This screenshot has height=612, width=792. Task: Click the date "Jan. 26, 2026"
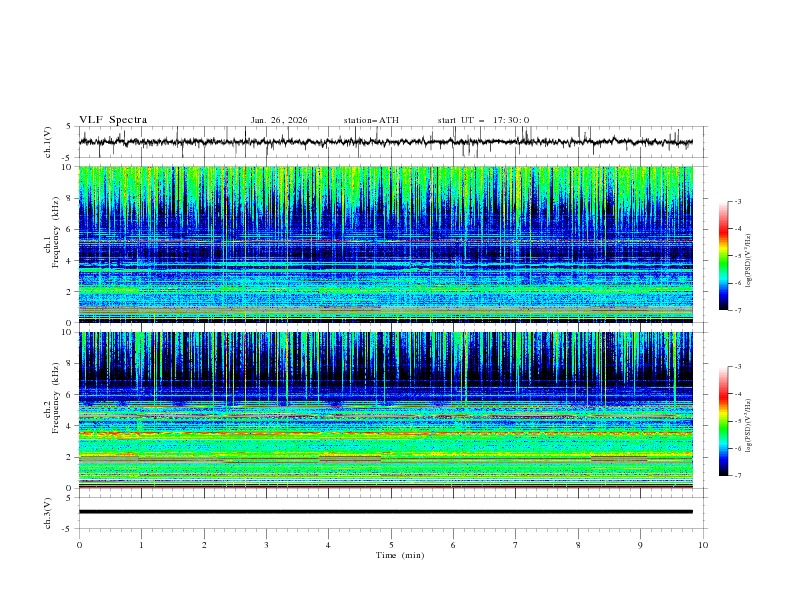coord(279,120)
